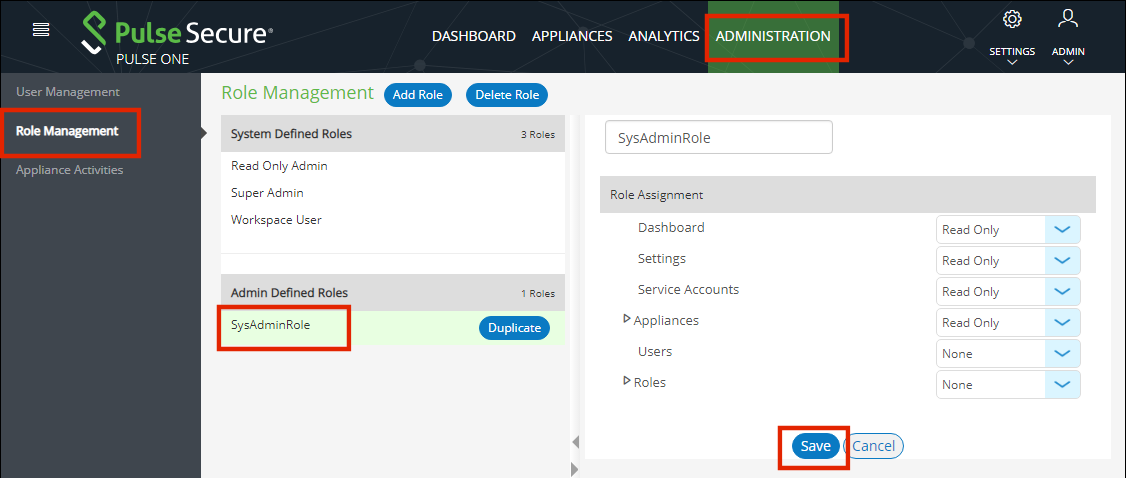The image size is (1126, 478).
Task: Open the Roles permission dropdown
Action: coord(1008,384)
